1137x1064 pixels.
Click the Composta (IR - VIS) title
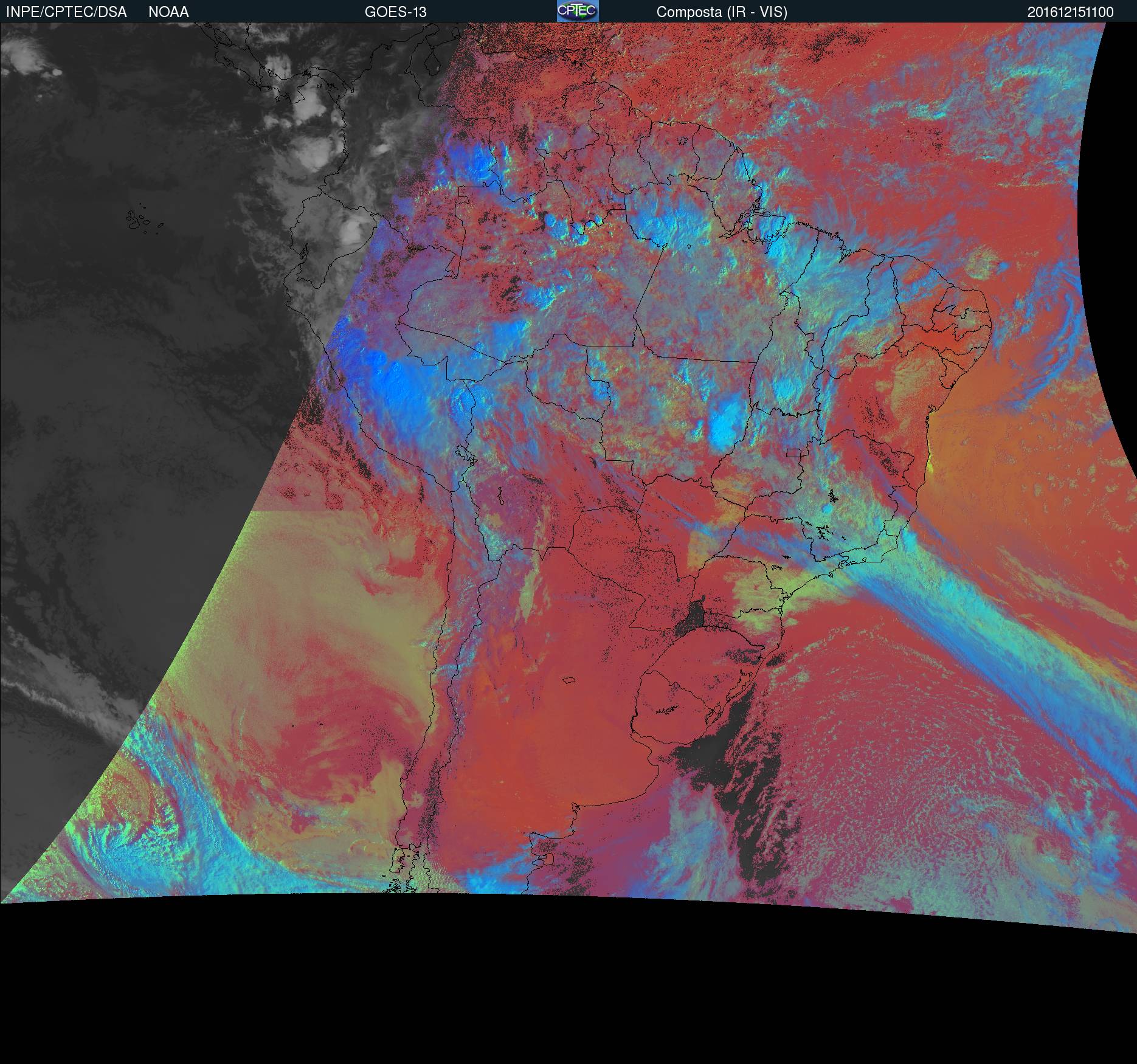pyautogui.click(x=722, y=12)
